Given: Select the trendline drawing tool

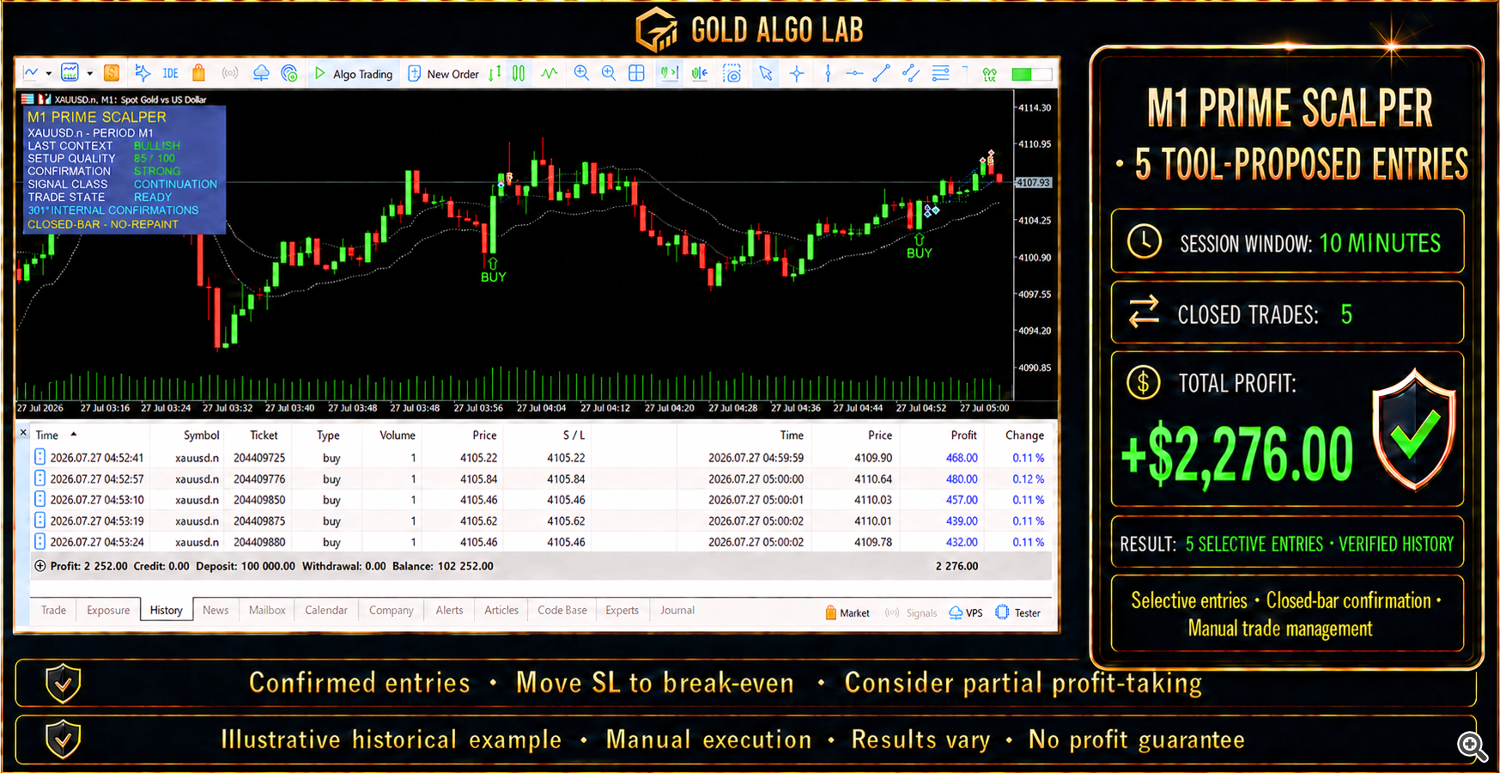Looking at the screenshot, I should [x=882, y=73].
